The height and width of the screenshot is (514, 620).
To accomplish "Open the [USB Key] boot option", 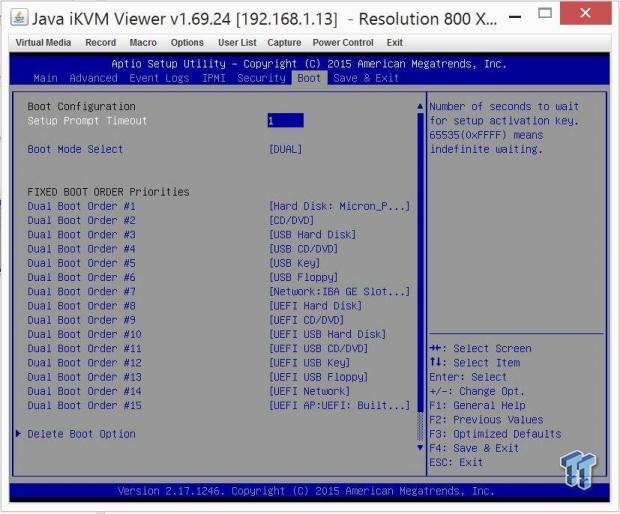I will tap(294, 263).
